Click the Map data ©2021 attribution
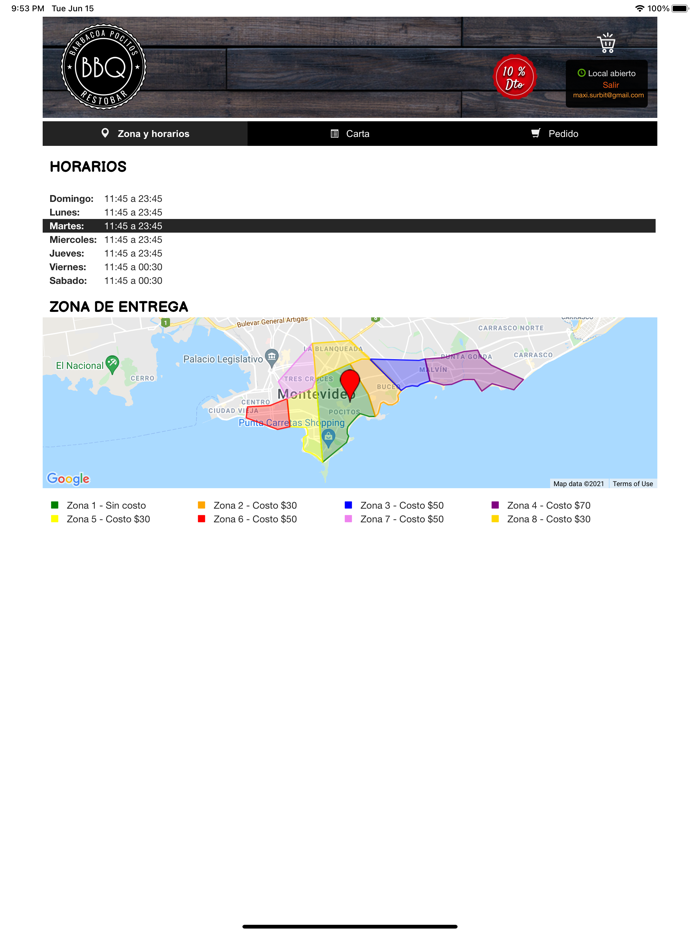The height and width of the screenshot is (934, 700). (x=578, y=484)
